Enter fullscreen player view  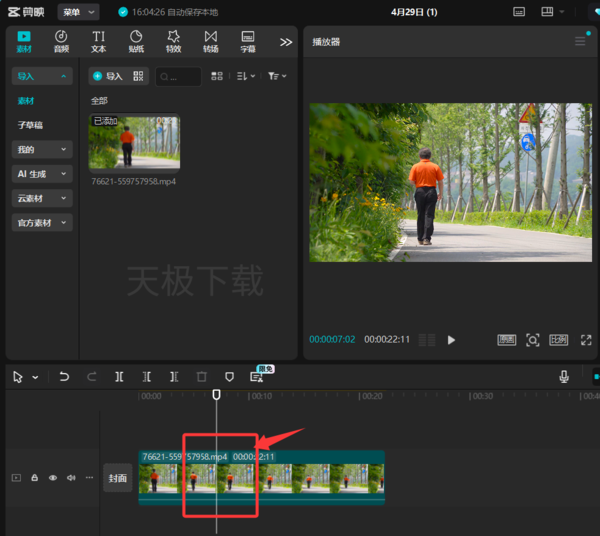pos(586,340)
